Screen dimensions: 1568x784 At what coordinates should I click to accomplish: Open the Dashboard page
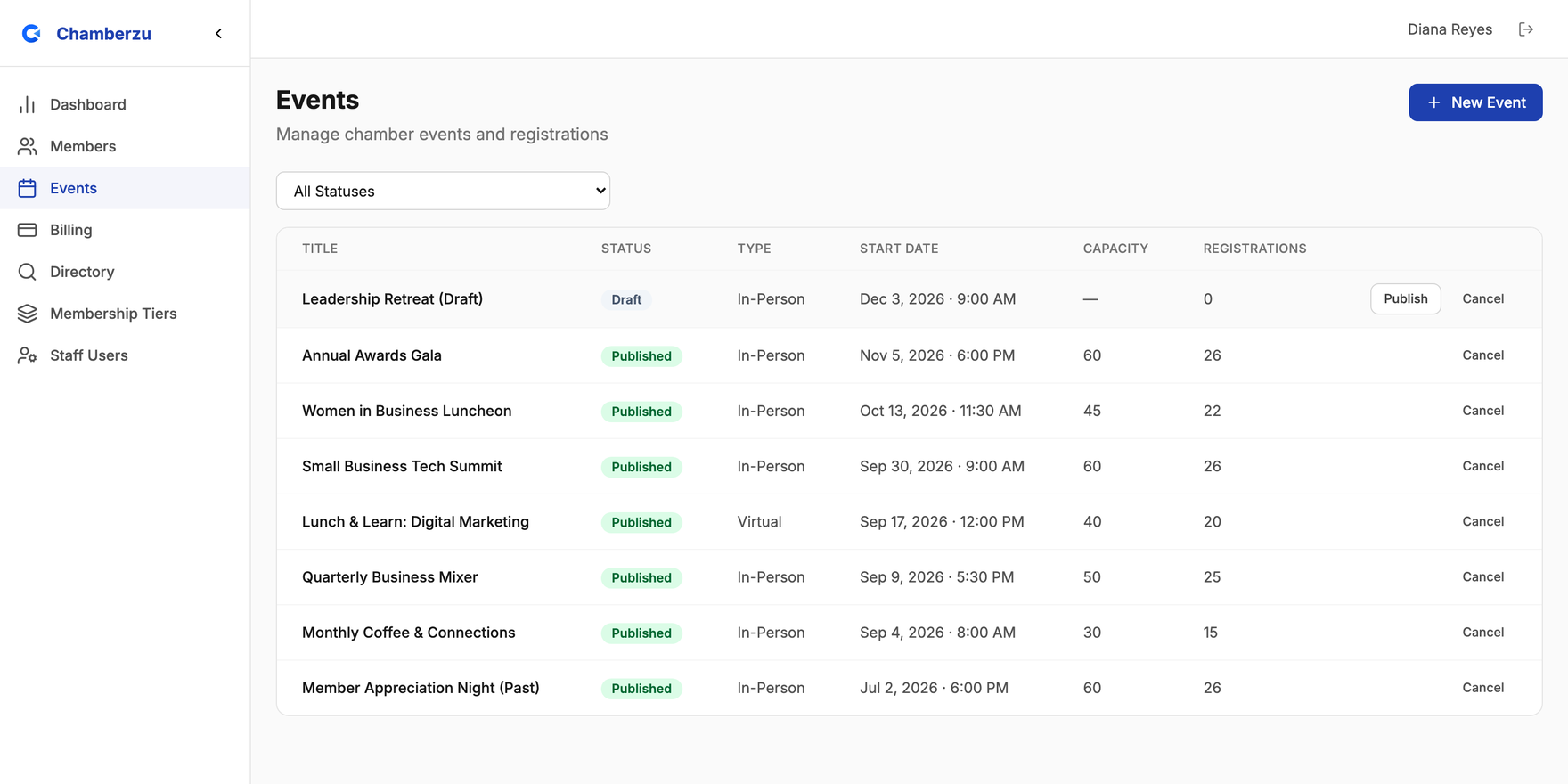[125, 104]
